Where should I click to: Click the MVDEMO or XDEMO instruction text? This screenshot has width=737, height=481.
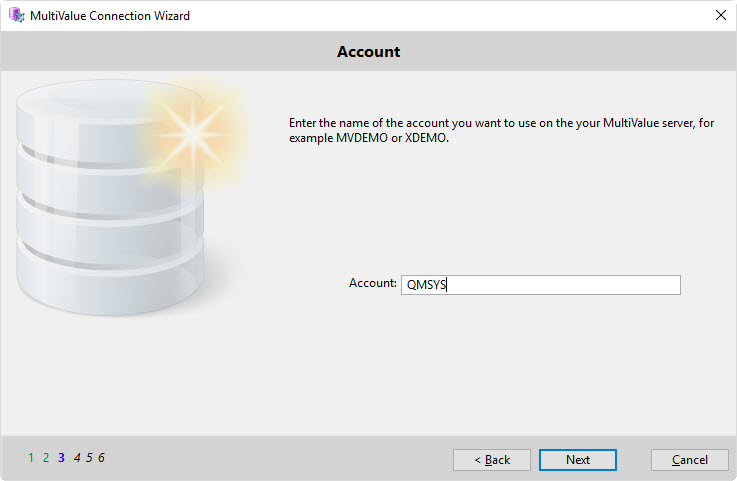tap(502, 130)
